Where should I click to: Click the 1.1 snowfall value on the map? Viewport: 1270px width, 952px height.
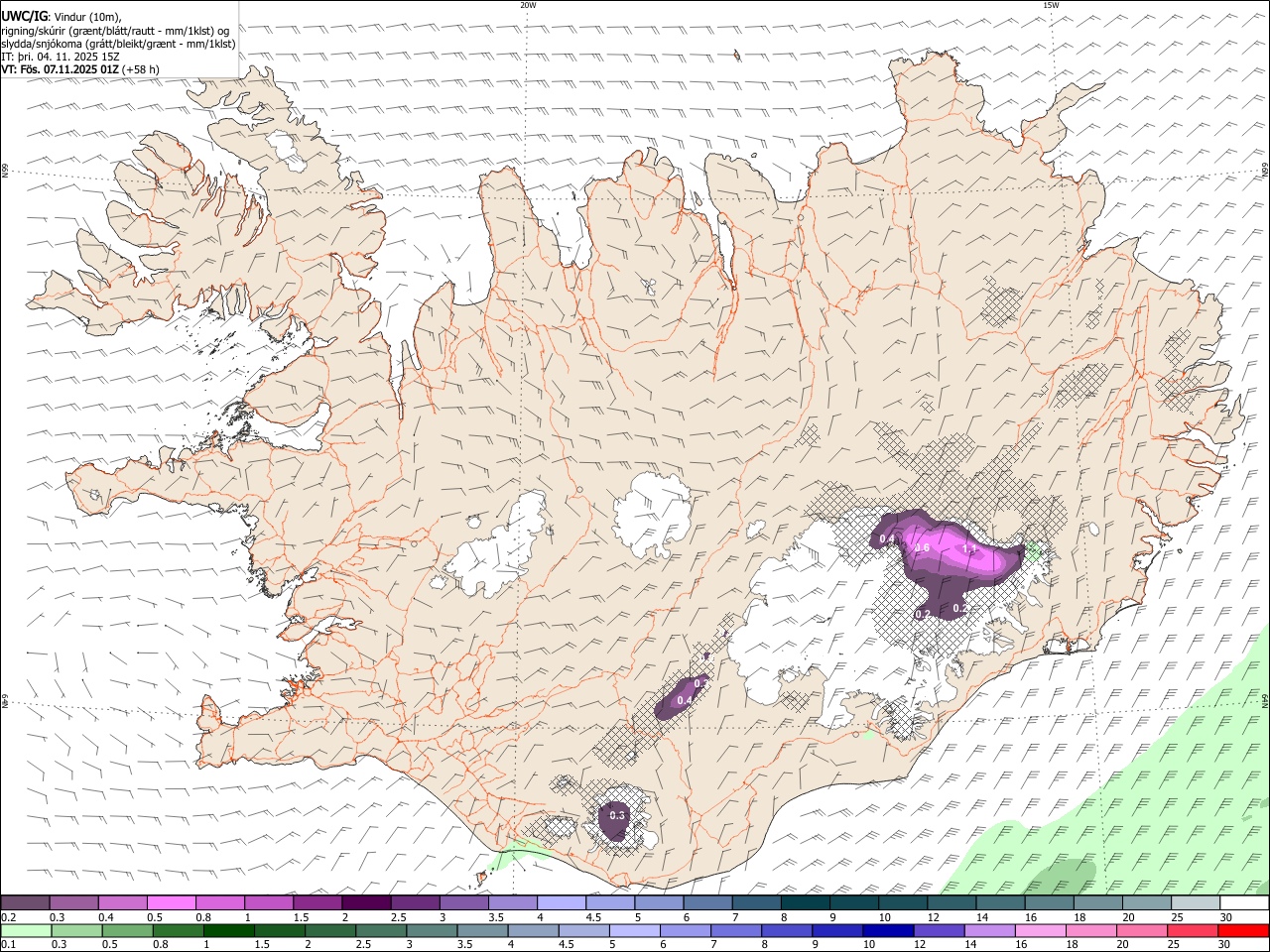point(970,548)
